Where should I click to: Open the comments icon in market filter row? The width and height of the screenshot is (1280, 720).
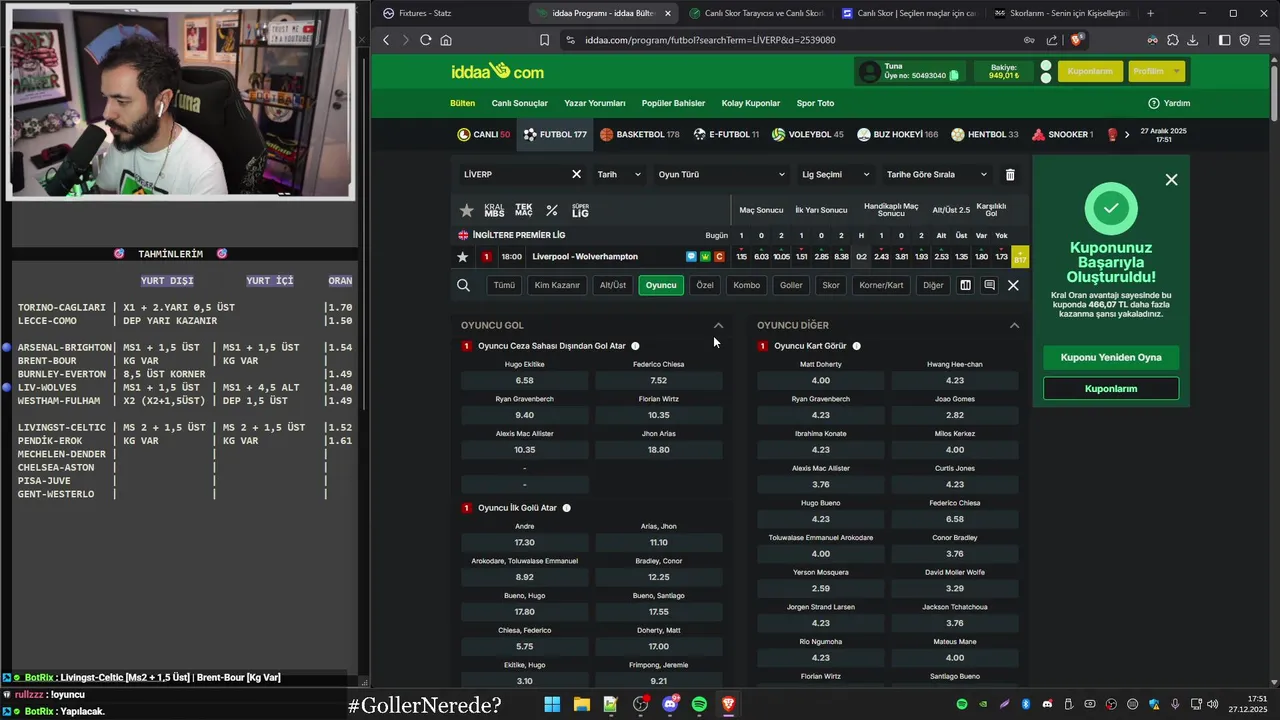pos(989,285)
